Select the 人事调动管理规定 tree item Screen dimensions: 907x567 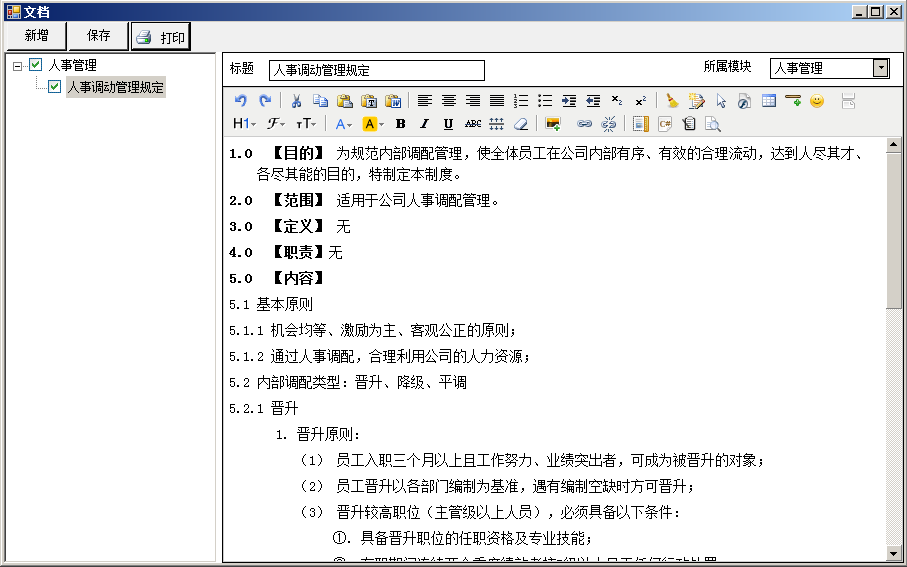tap(116, 87)
